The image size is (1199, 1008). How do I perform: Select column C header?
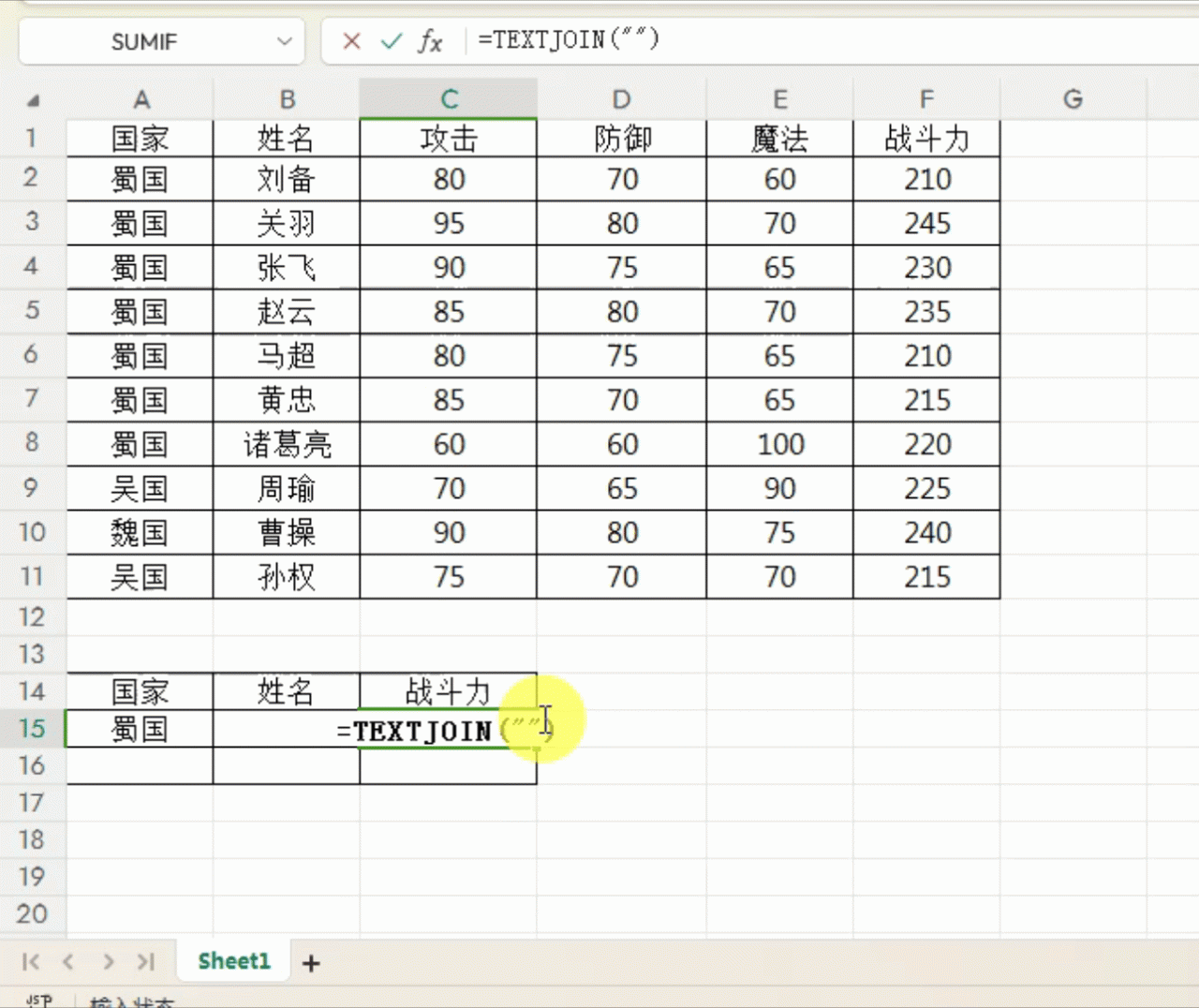[449, 99]
